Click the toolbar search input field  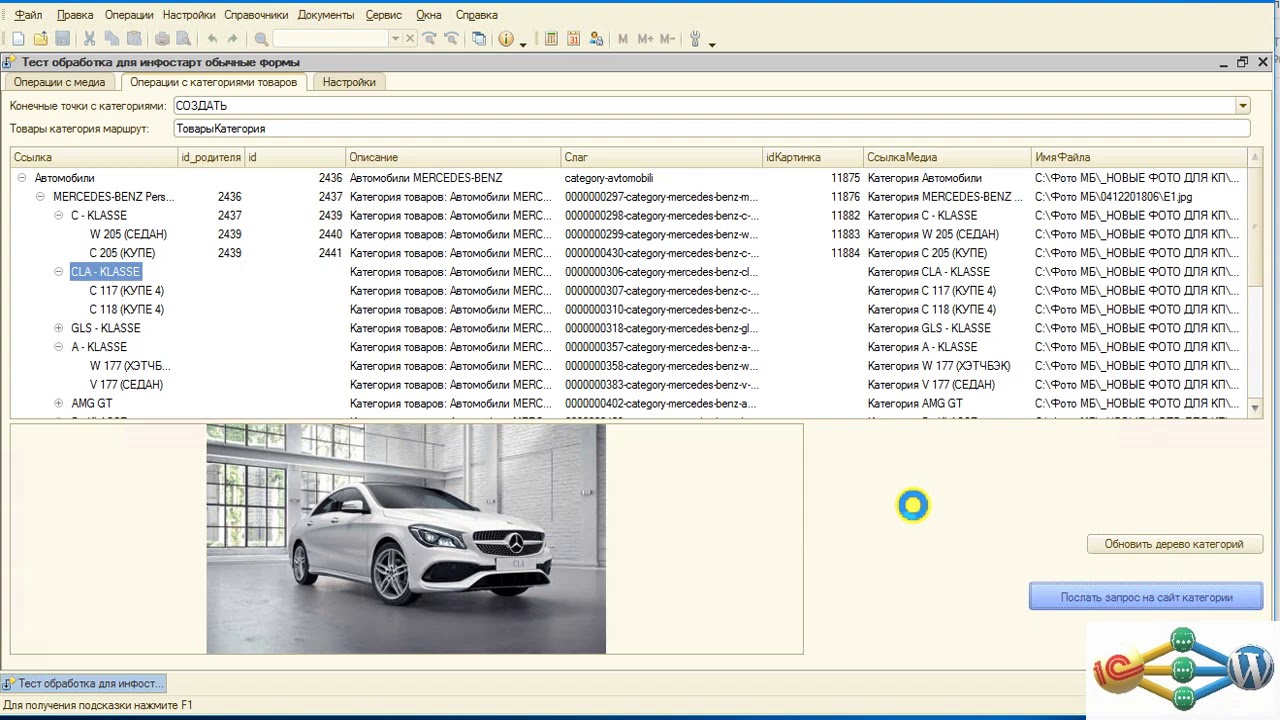point(331,39)
